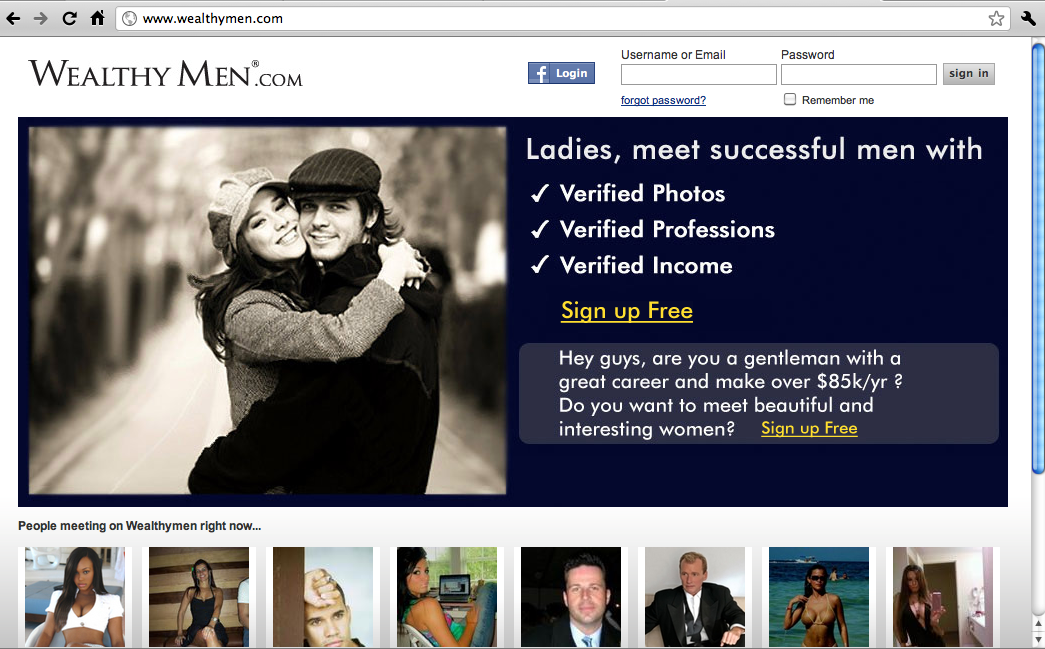Open the browser home page icon

(97, 18)
